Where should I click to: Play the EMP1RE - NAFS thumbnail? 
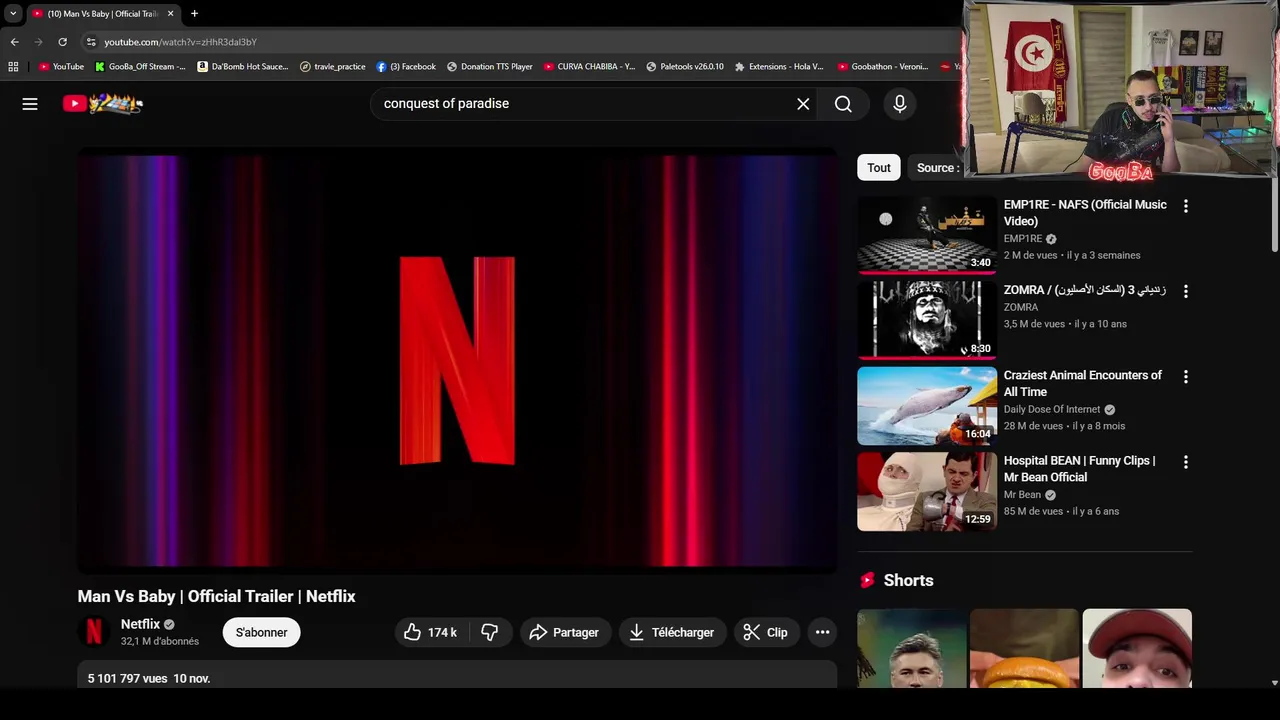click(927, 235)
